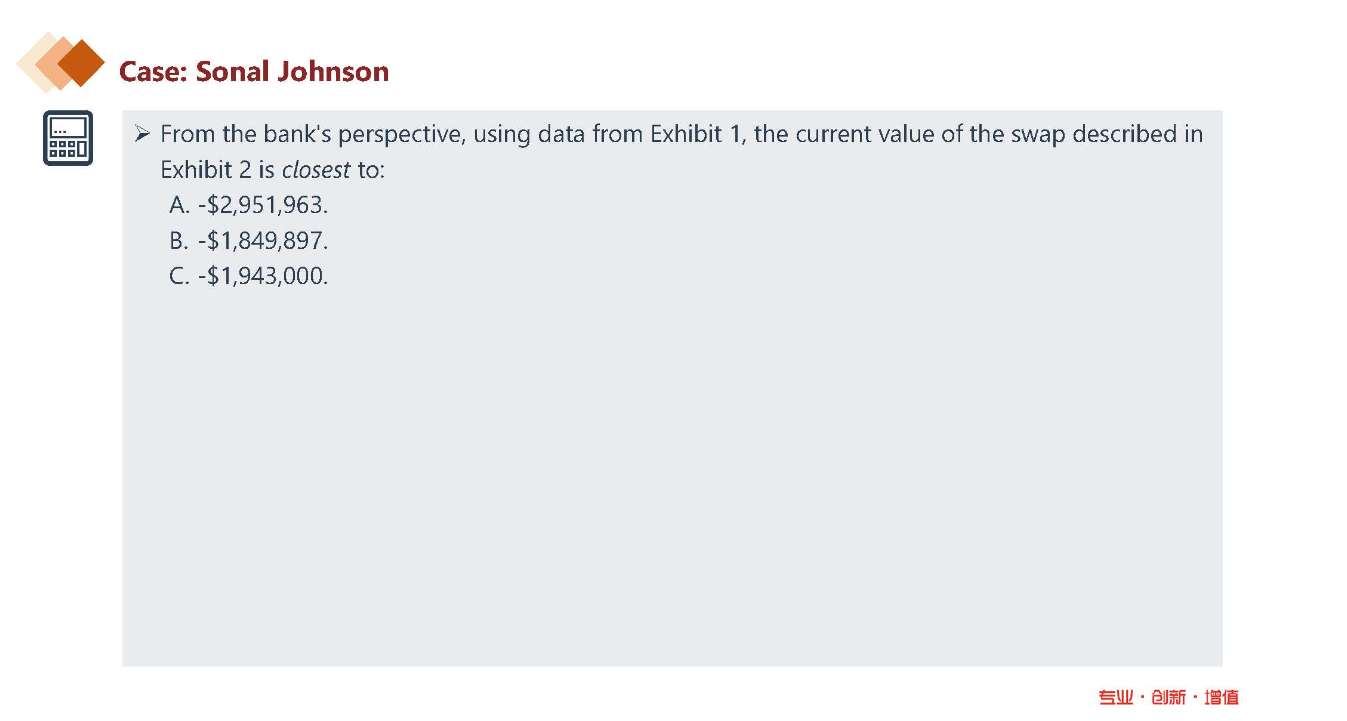
Task: Click the name 'Johnson' in the heading
Action: (x=333, y=72)
